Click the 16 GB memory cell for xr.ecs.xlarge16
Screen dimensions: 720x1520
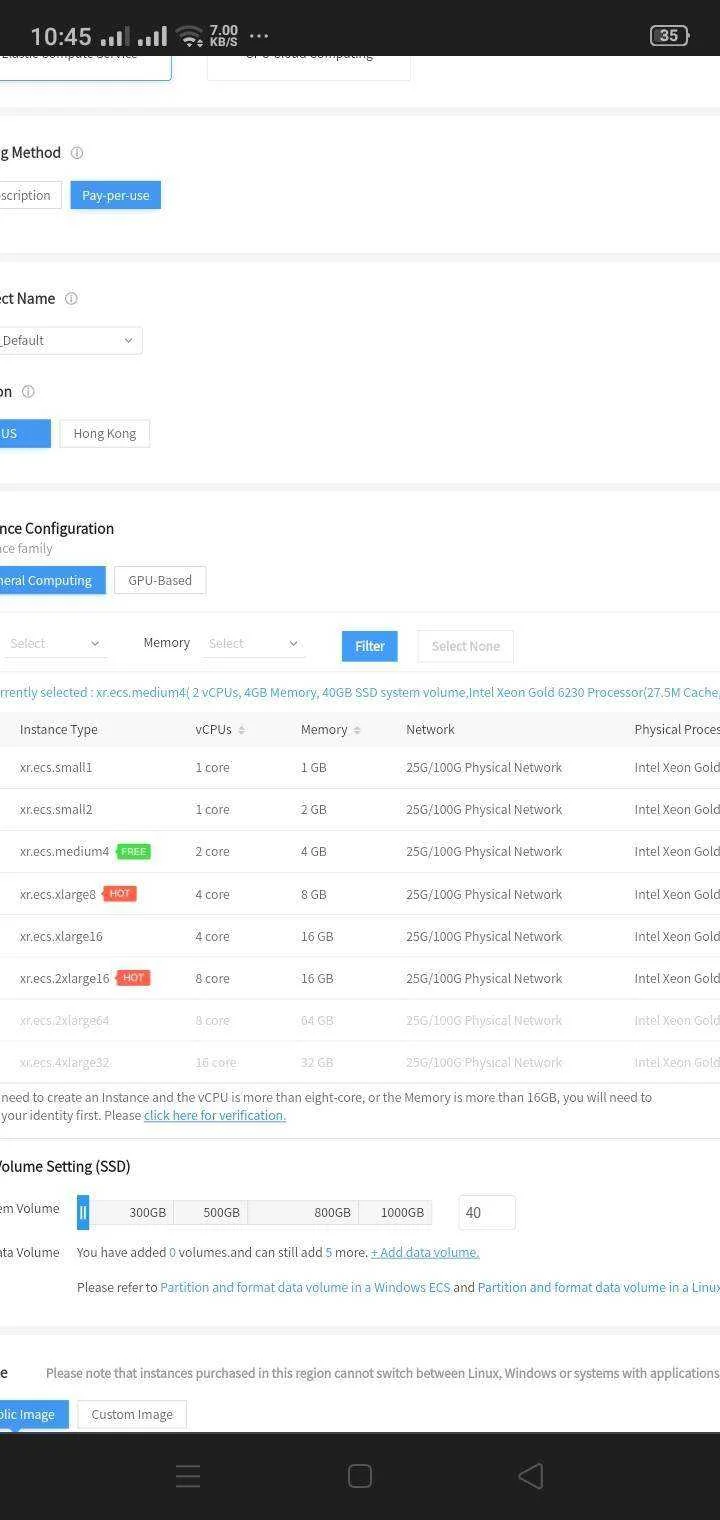[317, 936]
